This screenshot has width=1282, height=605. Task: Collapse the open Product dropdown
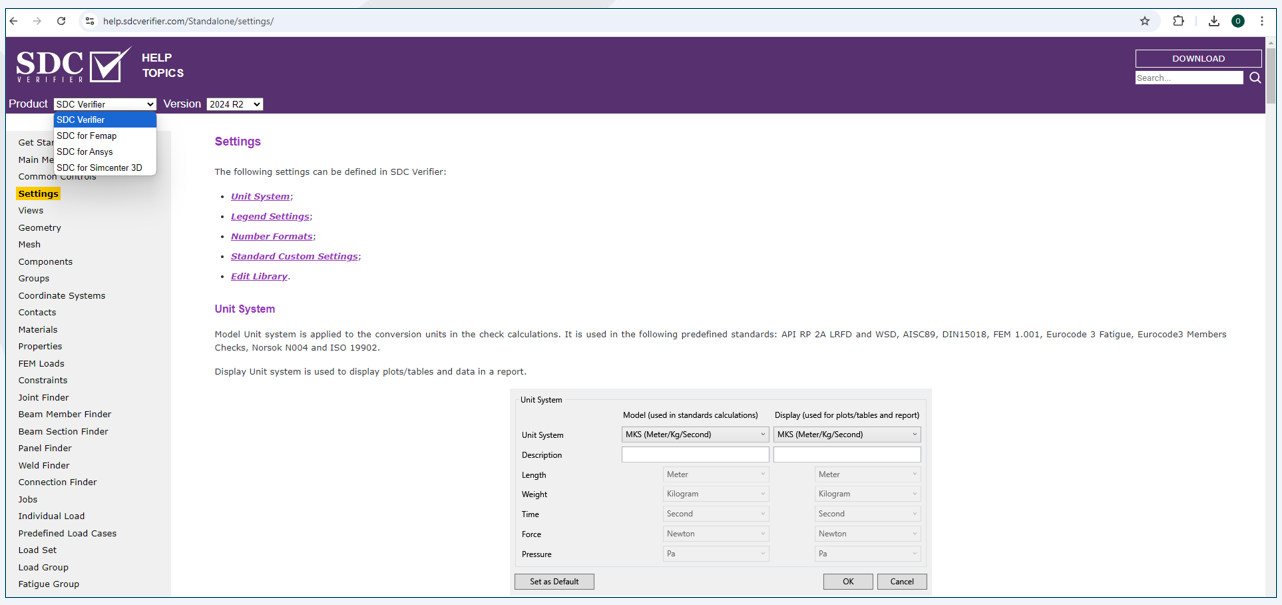[x=105, y=104]
